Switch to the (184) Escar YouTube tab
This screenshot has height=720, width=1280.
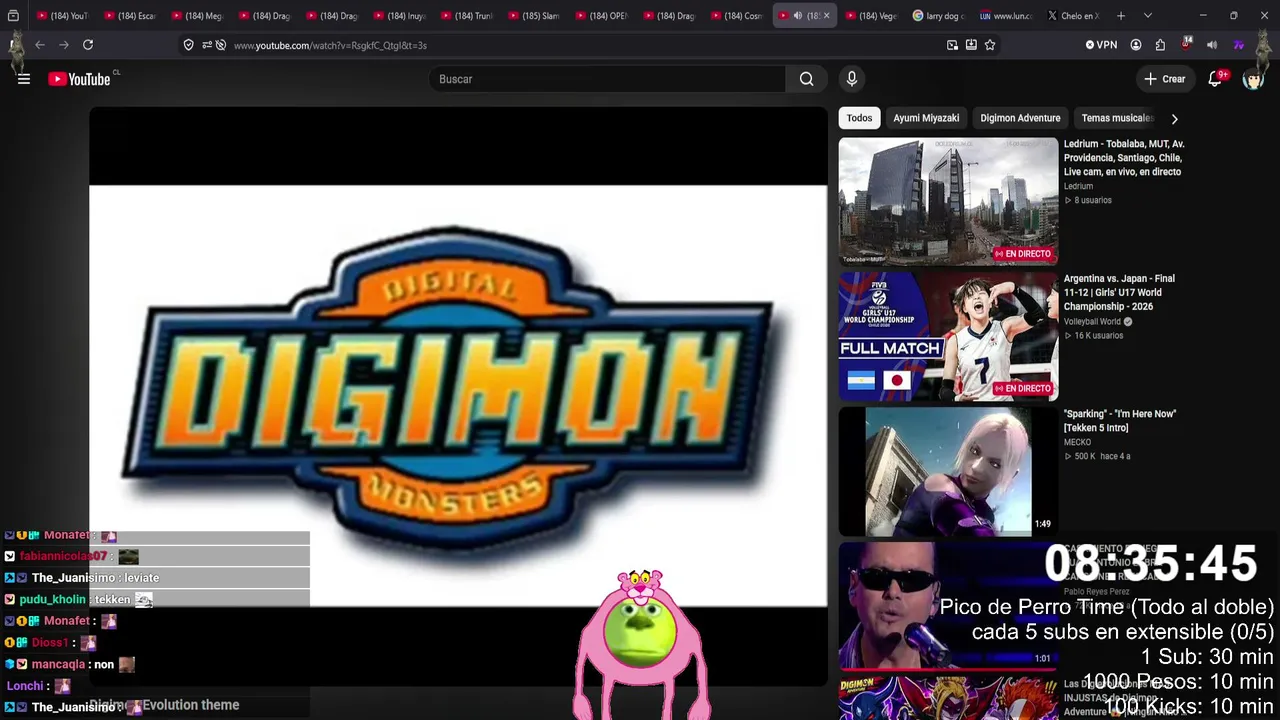click(x=129, y=16)
